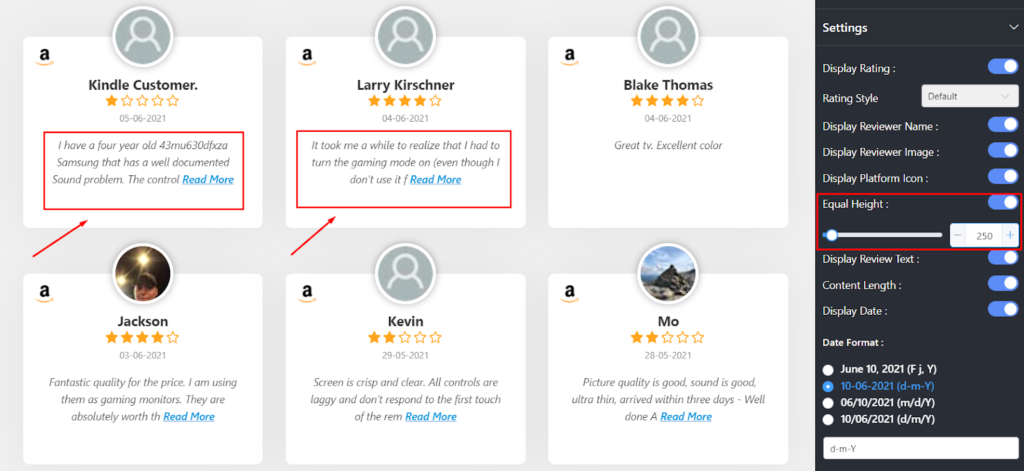Click Larry Kirschner's avatar placeholder icon
The width and height of the screenshot is (1024, 471).
(x=405, y=37)
